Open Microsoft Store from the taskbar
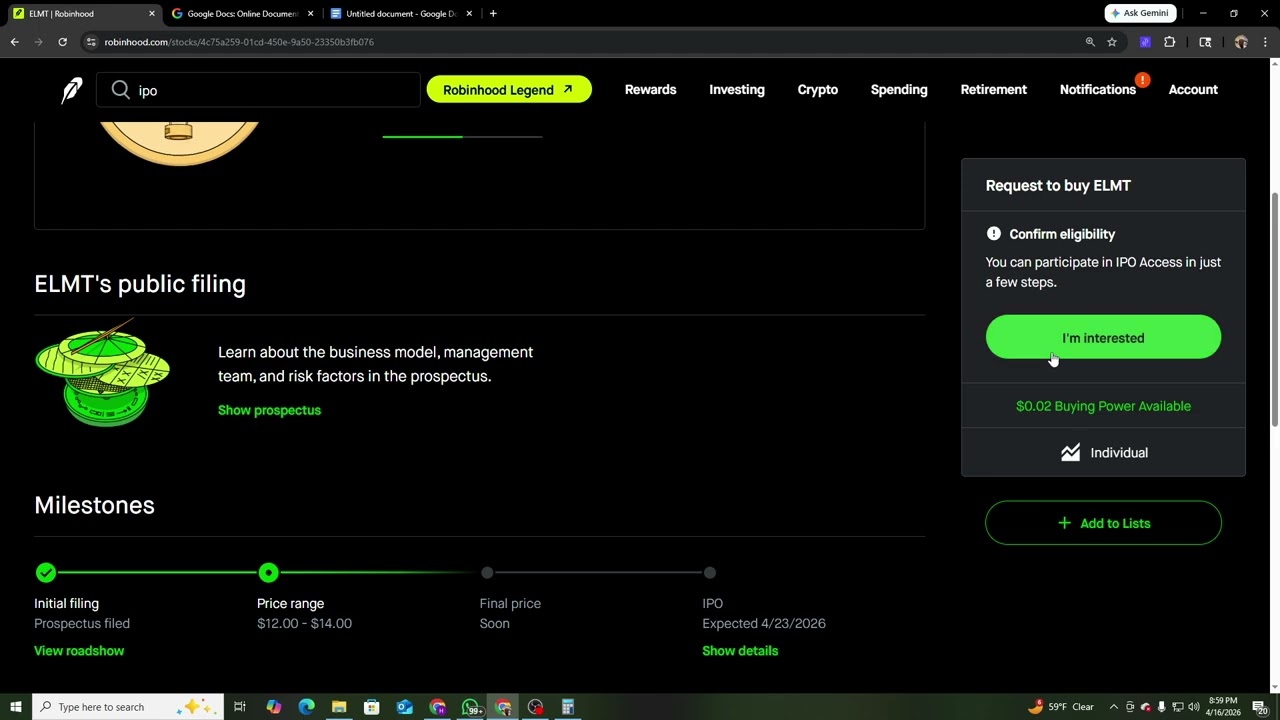Image resolution: width=1280 pixels, height=720 pixels. [372, 707]
